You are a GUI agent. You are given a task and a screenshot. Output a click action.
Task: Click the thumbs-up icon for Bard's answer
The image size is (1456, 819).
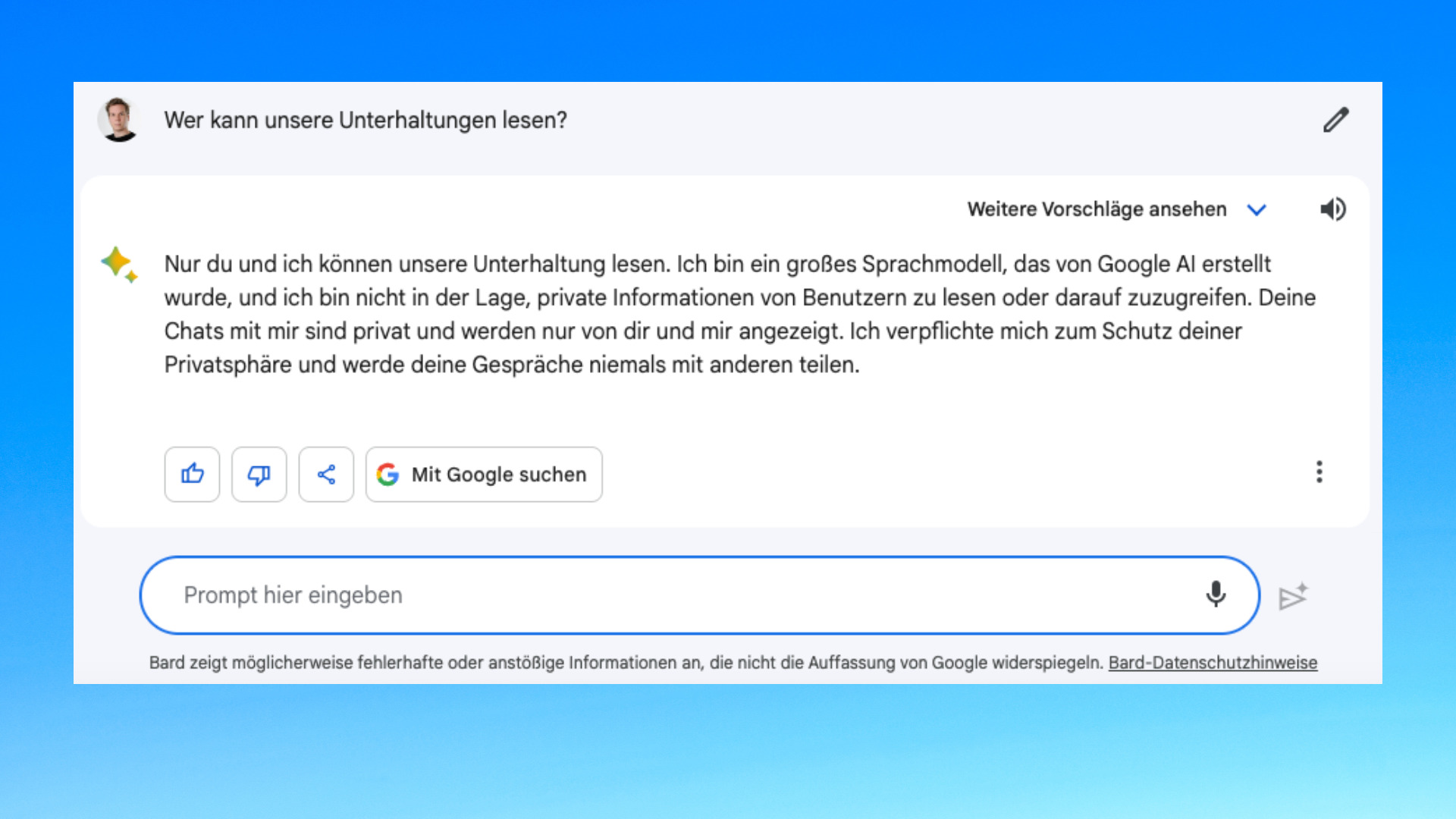(192, 474)
